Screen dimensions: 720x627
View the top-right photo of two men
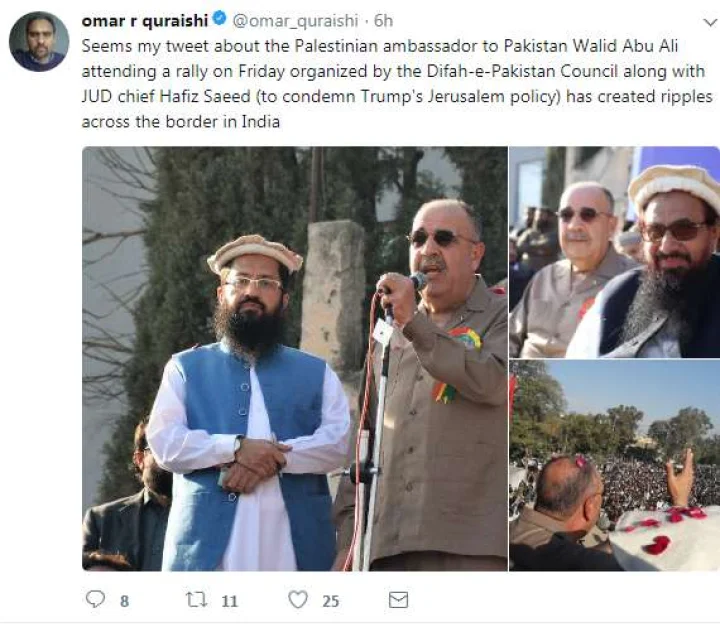[x=614, y=252]
